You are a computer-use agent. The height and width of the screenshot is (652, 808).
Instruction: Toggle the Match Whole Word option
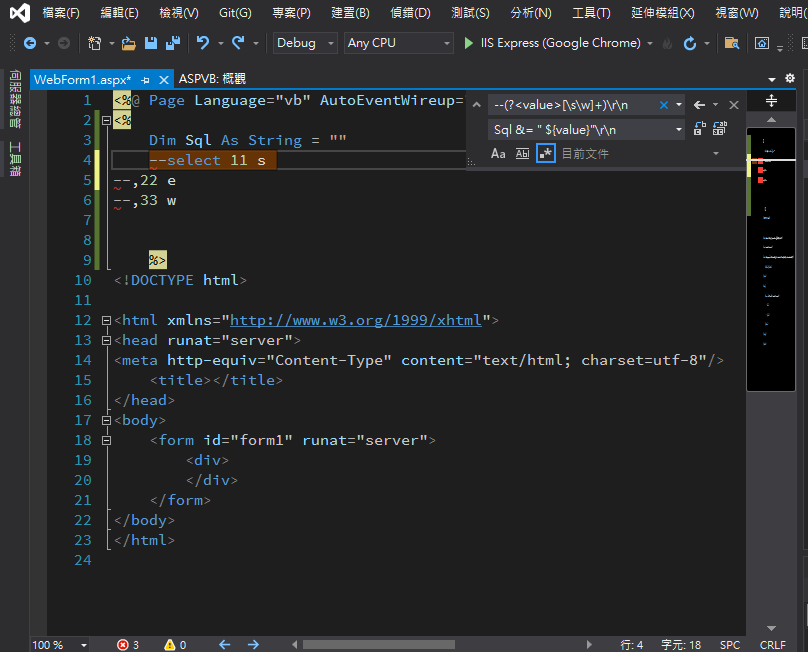point(522,153)
